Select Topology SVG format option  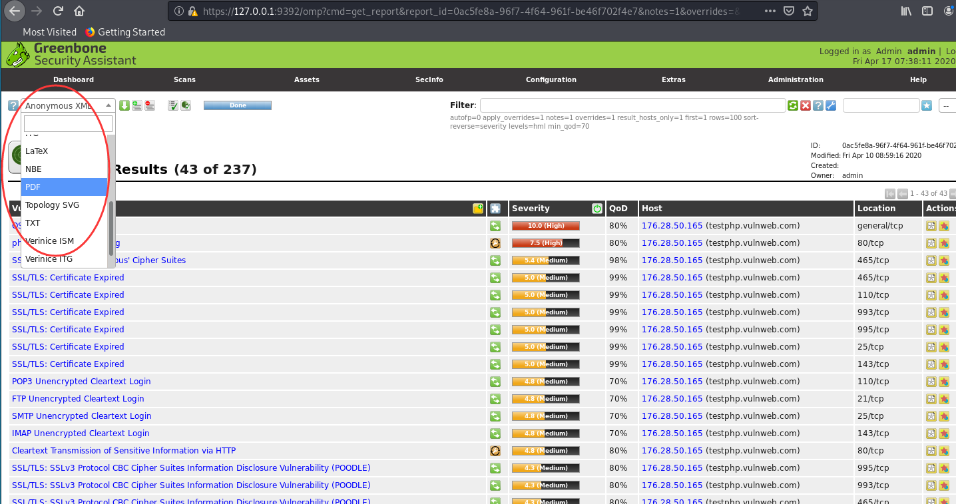tap(64, 205)
